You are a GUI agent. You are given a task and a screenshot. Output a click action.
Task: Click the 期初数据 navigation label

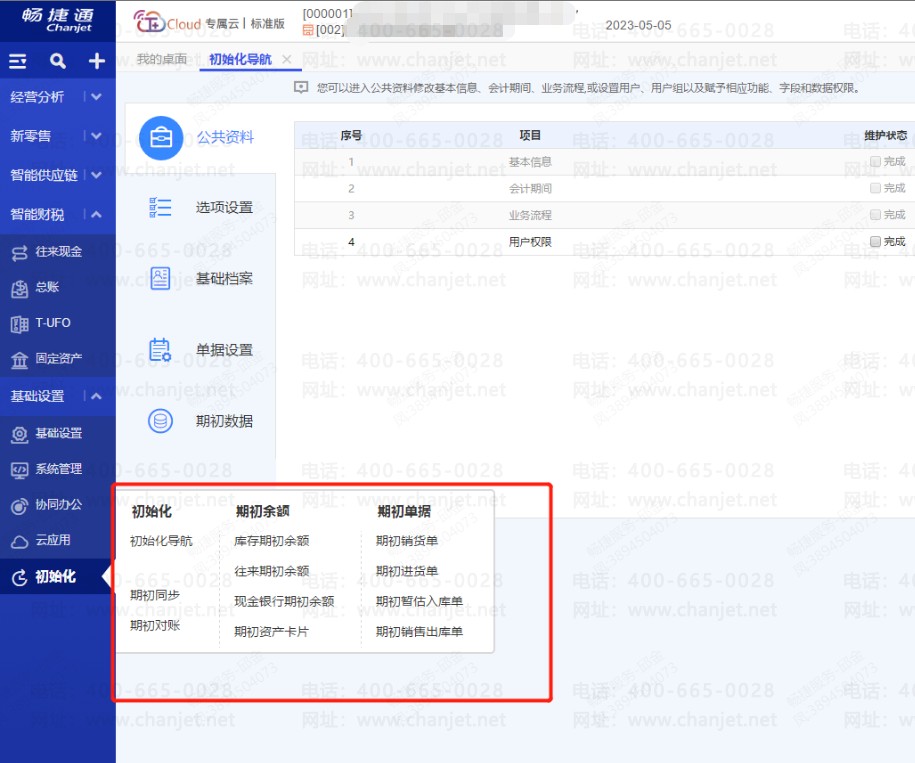tap(224, 421)
